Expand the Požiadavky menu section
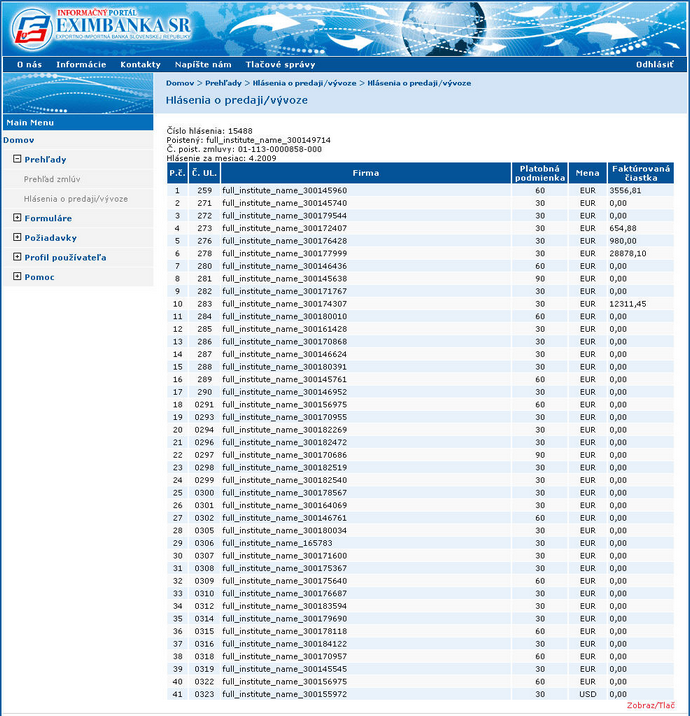This screenshot has height=716, width=690. (x=17, y=237)
